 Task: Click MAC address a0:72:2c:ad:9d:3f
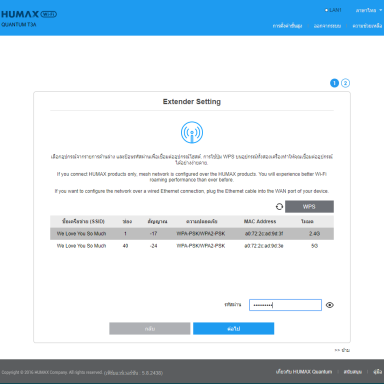point(264,234)
